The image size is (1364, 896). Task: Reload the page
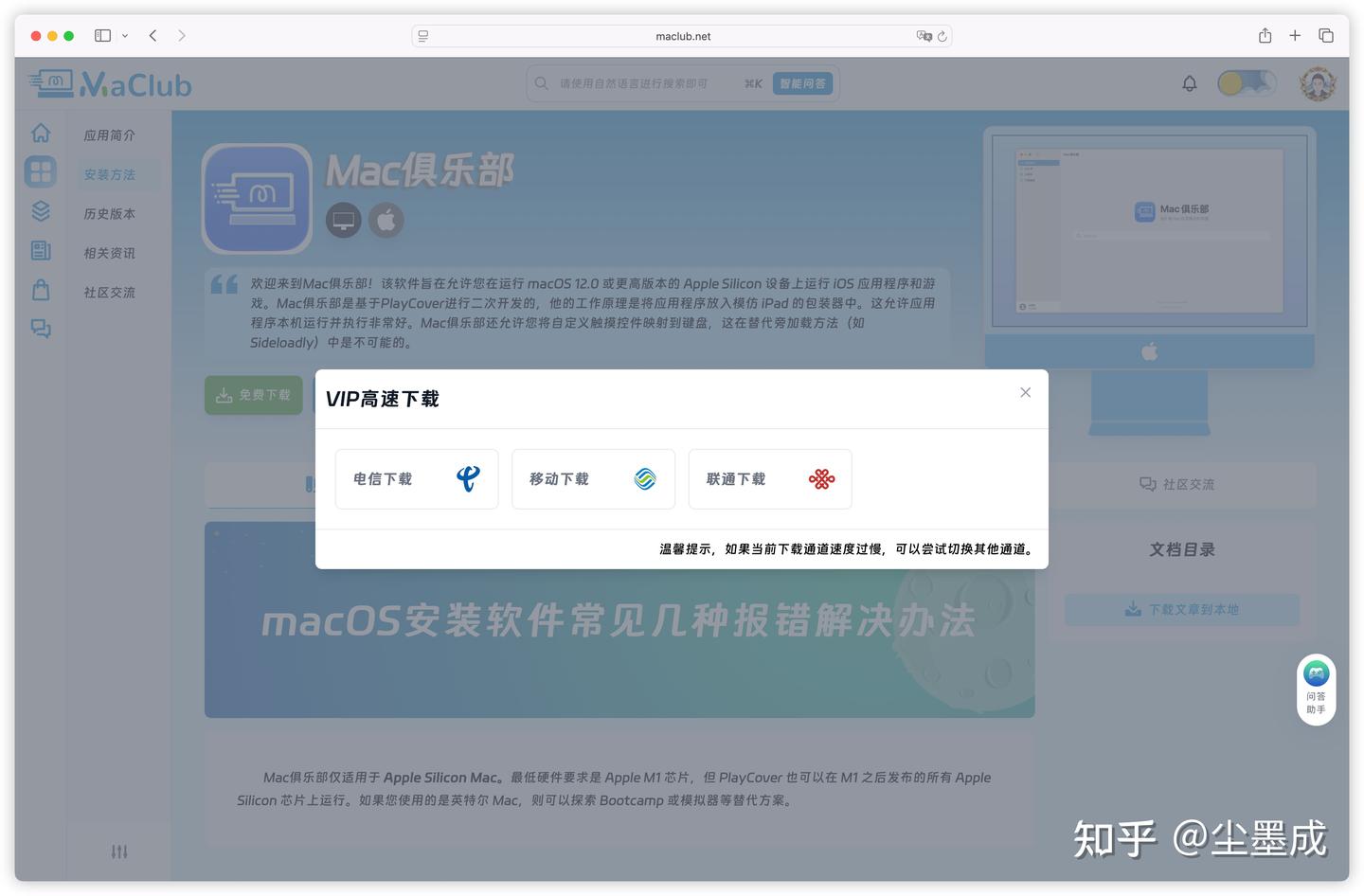click(942, 36)
